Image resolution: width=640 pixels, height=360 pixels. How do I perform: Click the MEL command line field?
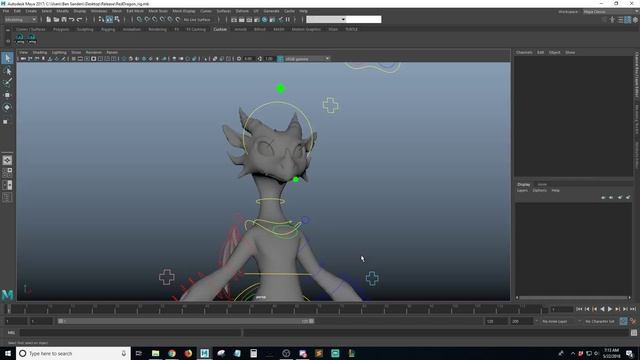(130, 333)
